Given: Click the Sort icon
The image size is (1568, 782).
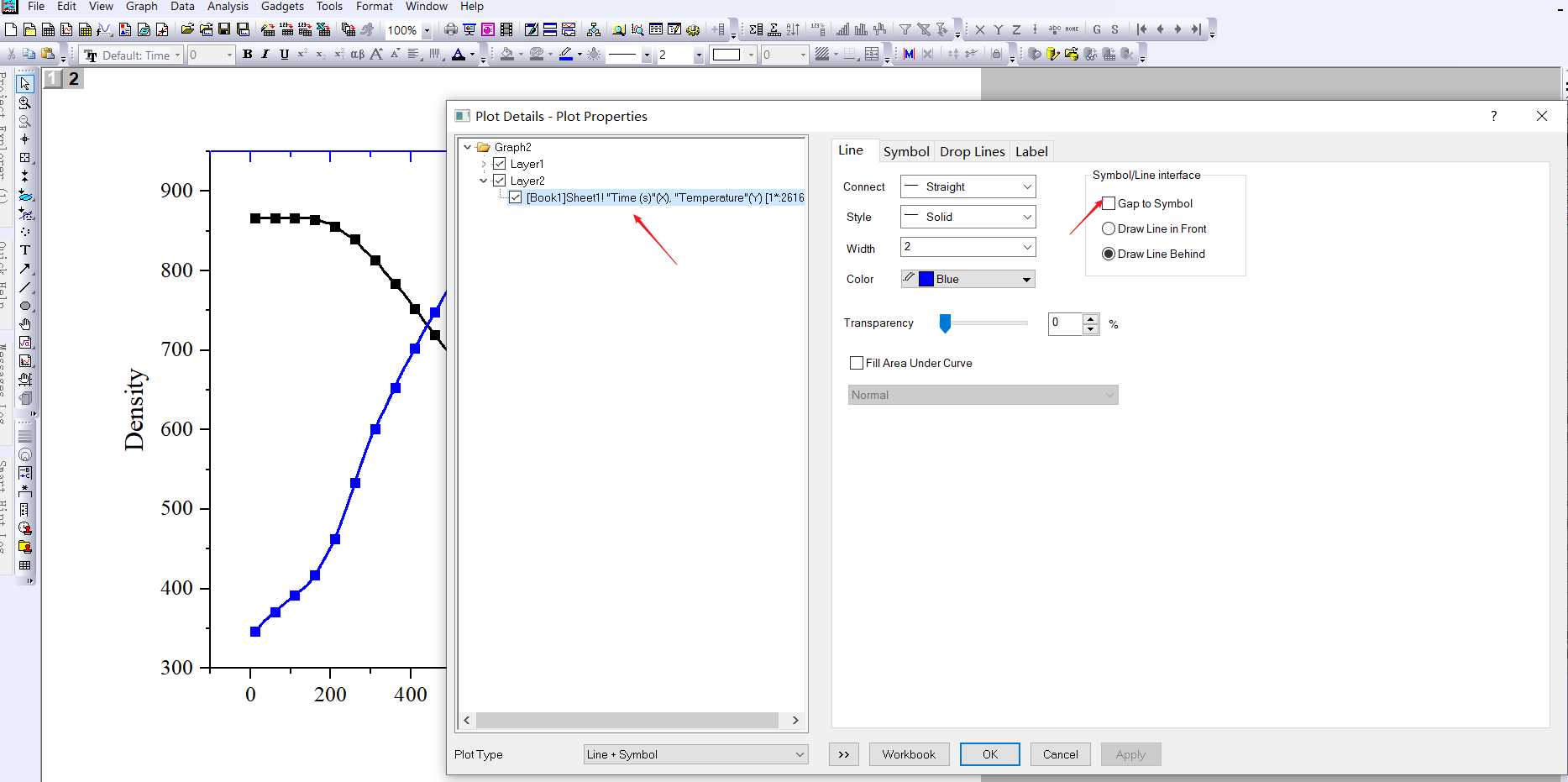Looking at the screenshot, I should point(793,29).
